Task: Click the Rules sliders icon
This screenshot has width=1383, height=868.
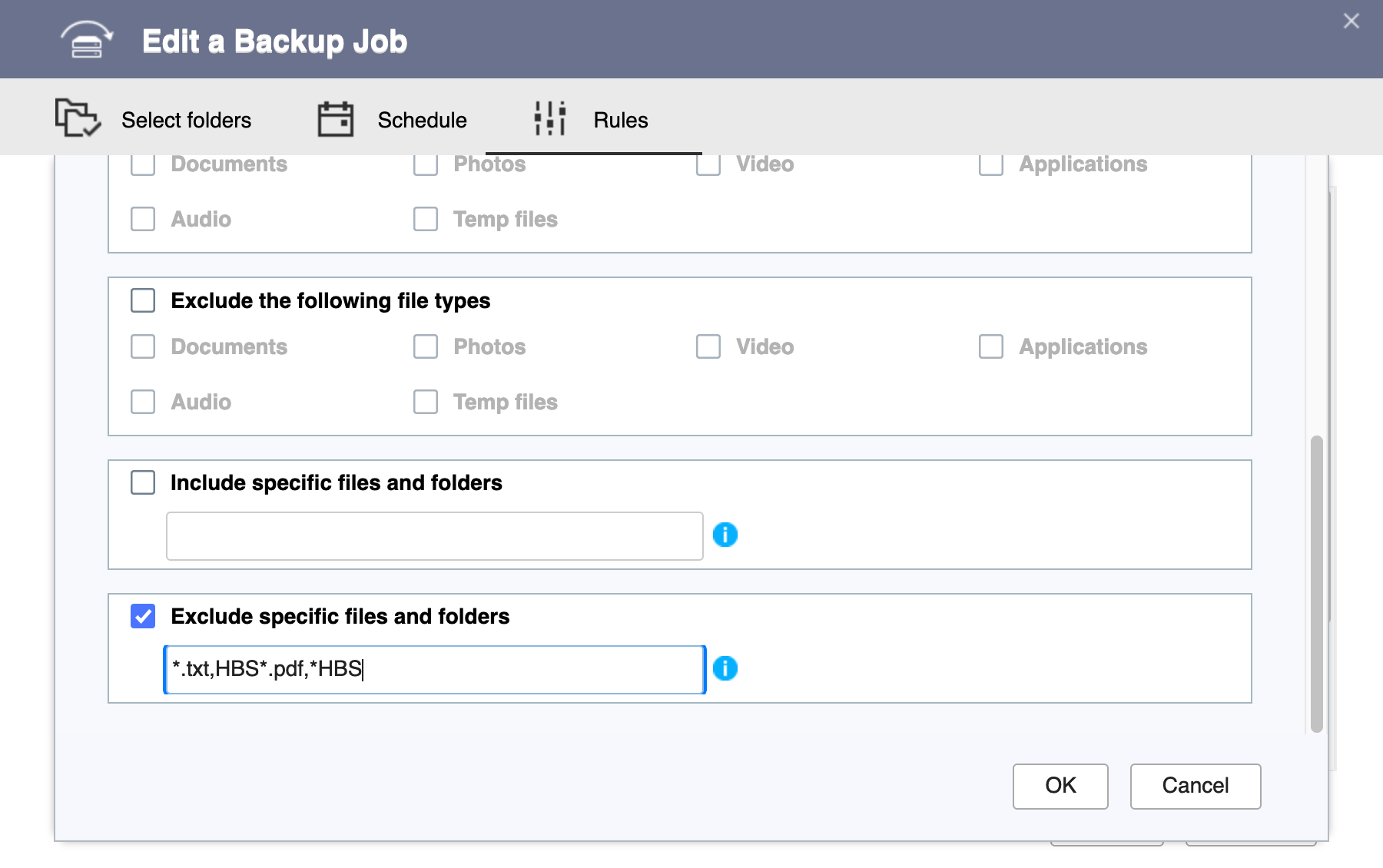Action: [550, 118]
